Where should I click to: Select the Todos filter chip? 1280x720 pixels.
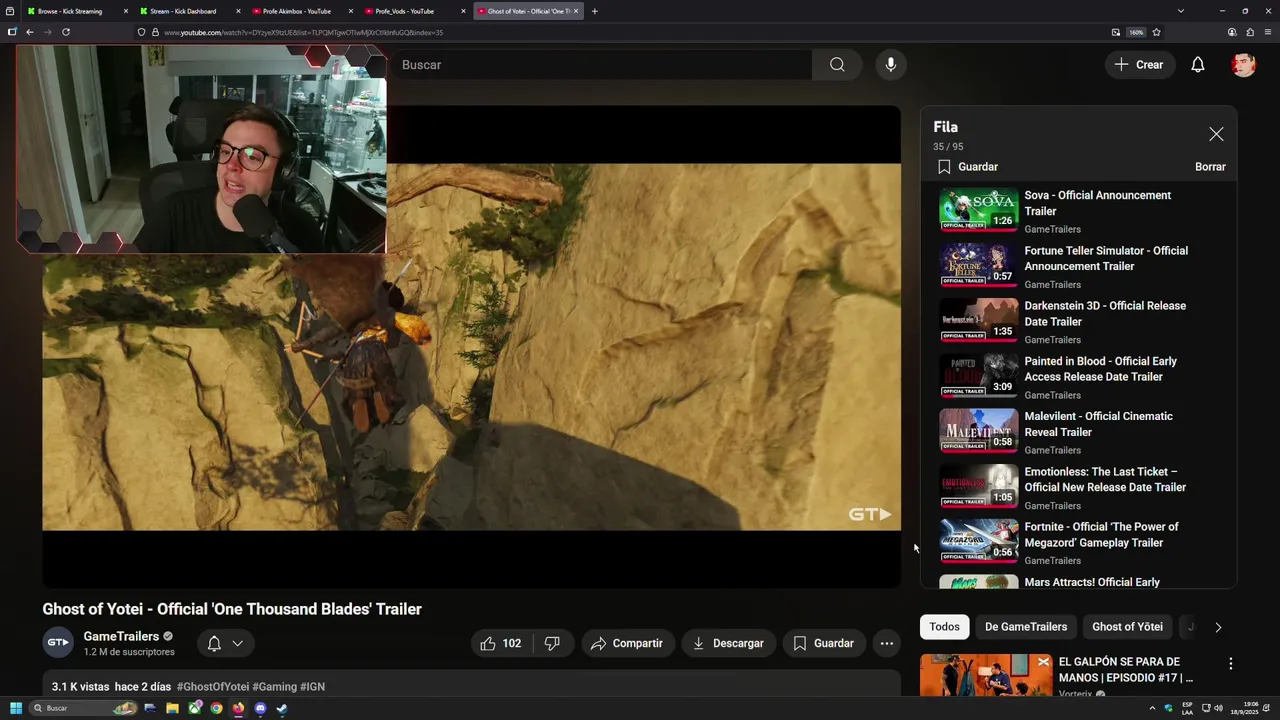(x=944, y=627)
